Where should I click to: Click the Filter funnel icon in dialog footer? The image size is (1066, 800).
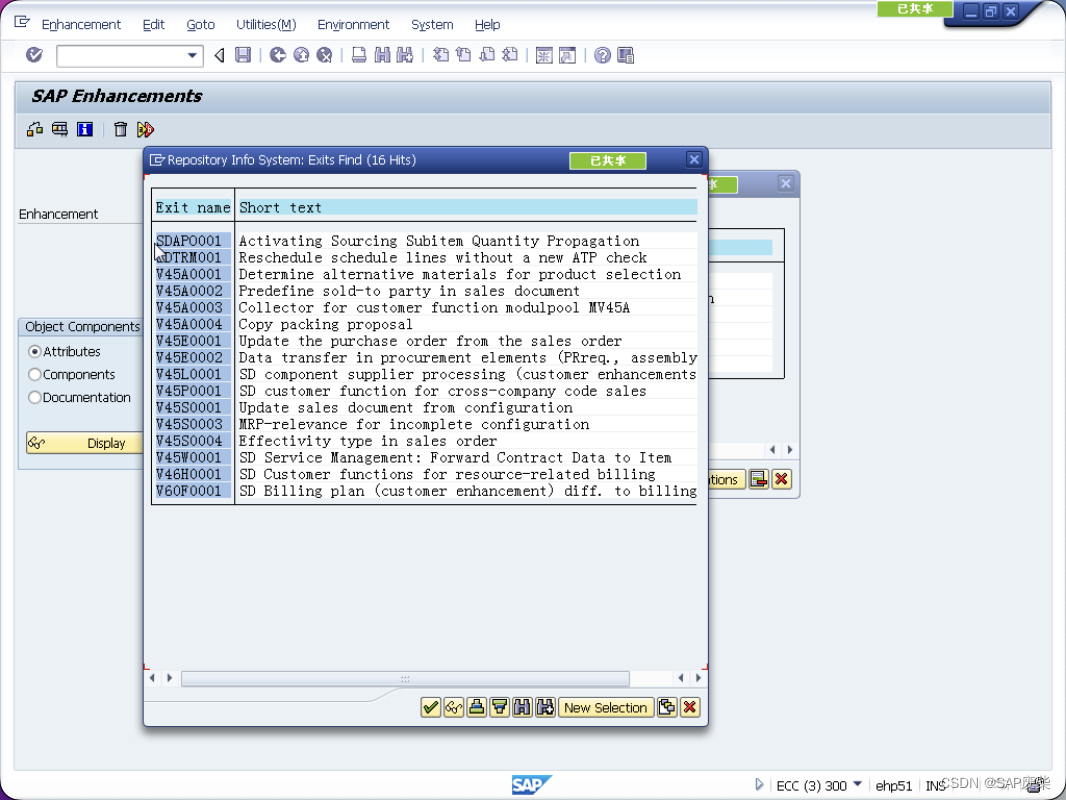(500, 708)
